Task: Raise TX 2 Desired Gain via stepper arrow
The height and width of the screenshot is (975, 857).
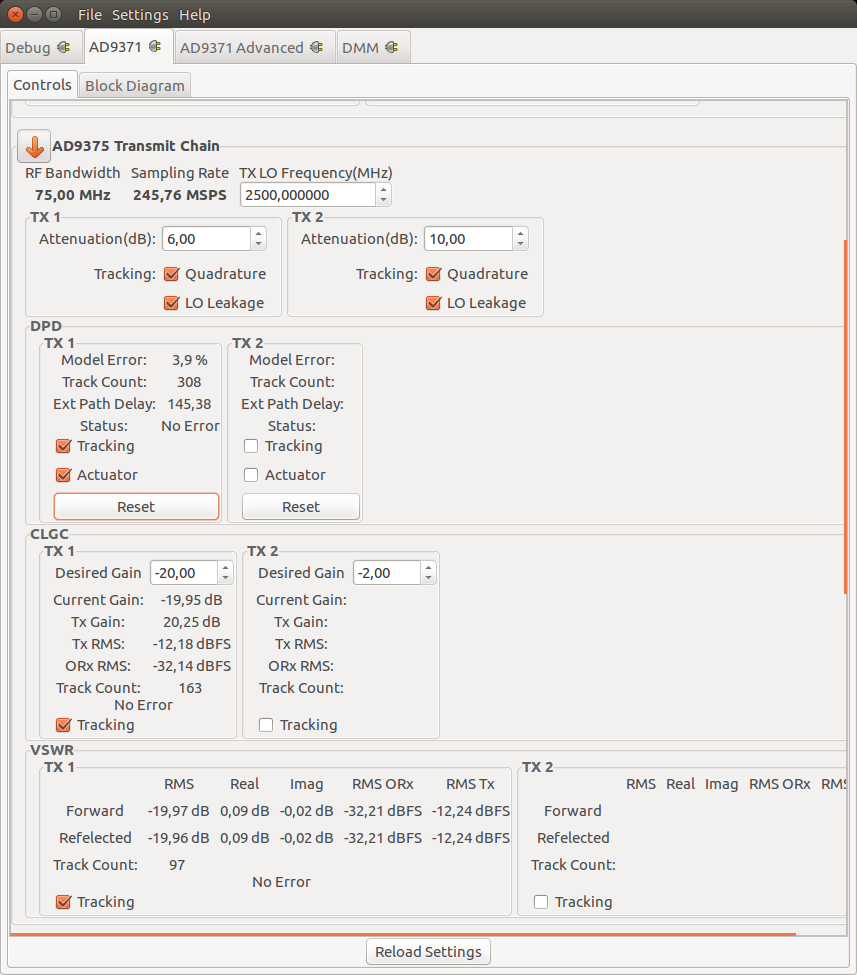Action: click(427, 567)
